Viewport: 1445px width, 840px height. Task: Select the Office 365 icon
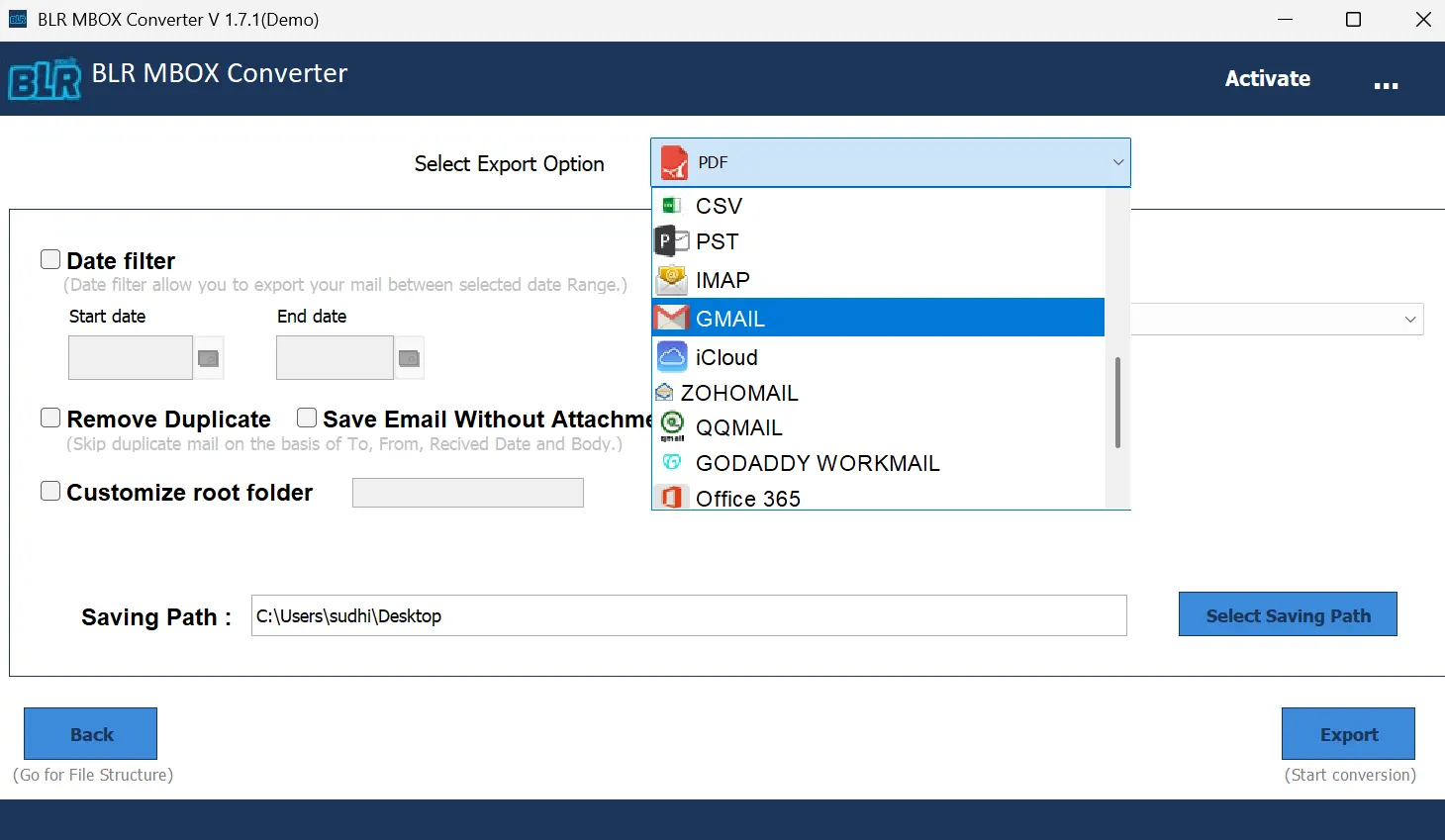(672, 498)
